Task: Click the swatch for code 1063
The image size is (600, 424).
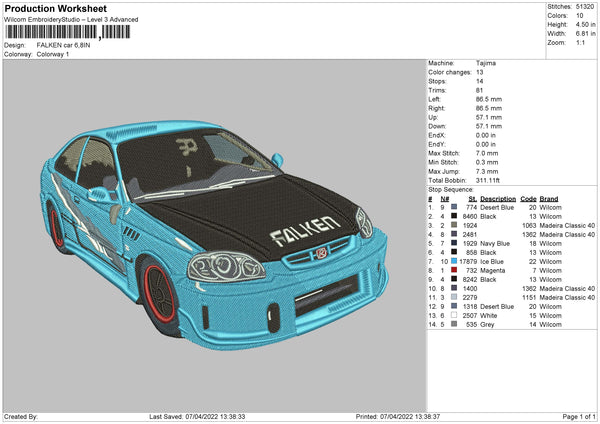Action: pyautogui.click(x=455, y=225)
